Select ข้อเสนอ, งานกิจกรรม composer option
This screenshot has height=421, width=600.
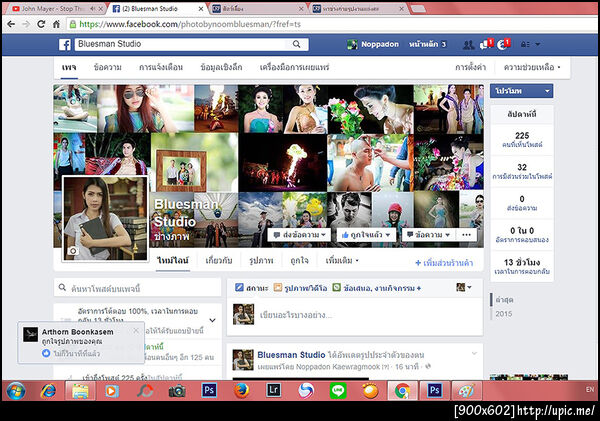pyautogui.click(x=377, y=288)
